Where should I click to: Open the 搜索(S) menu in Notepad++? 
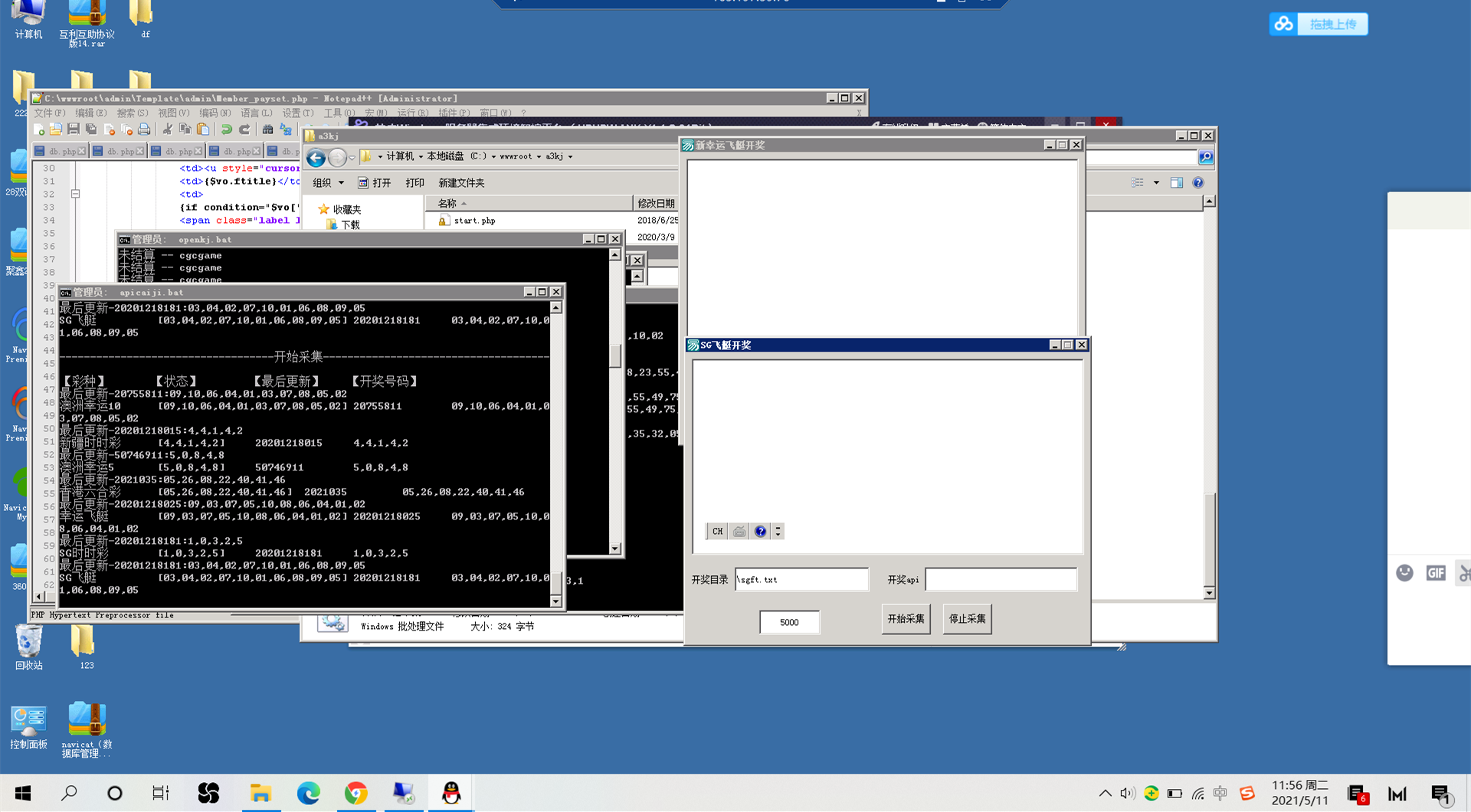coord(133,113)
